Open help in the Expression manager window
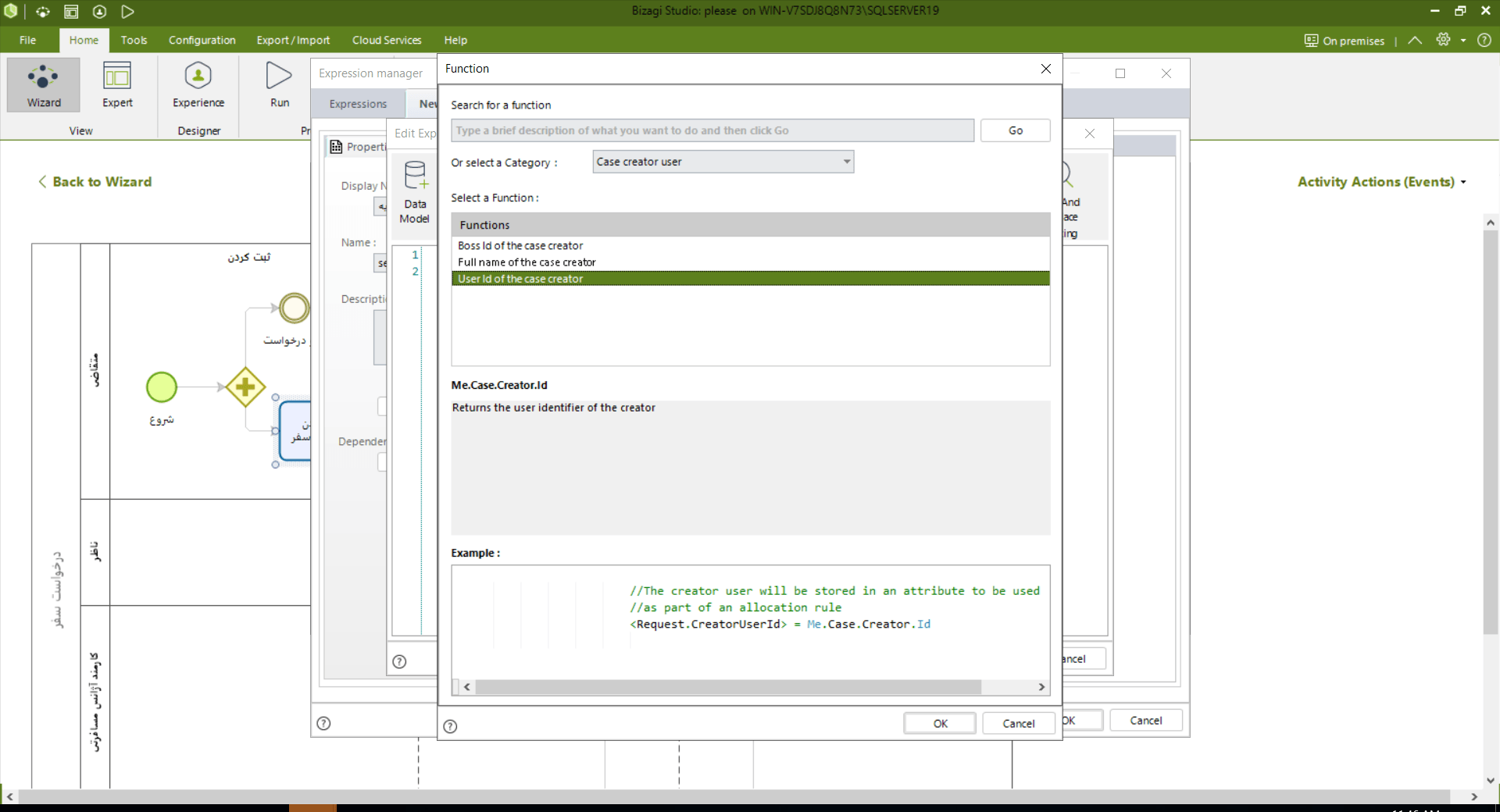The image size is (1500, 812). coord(323,723)
